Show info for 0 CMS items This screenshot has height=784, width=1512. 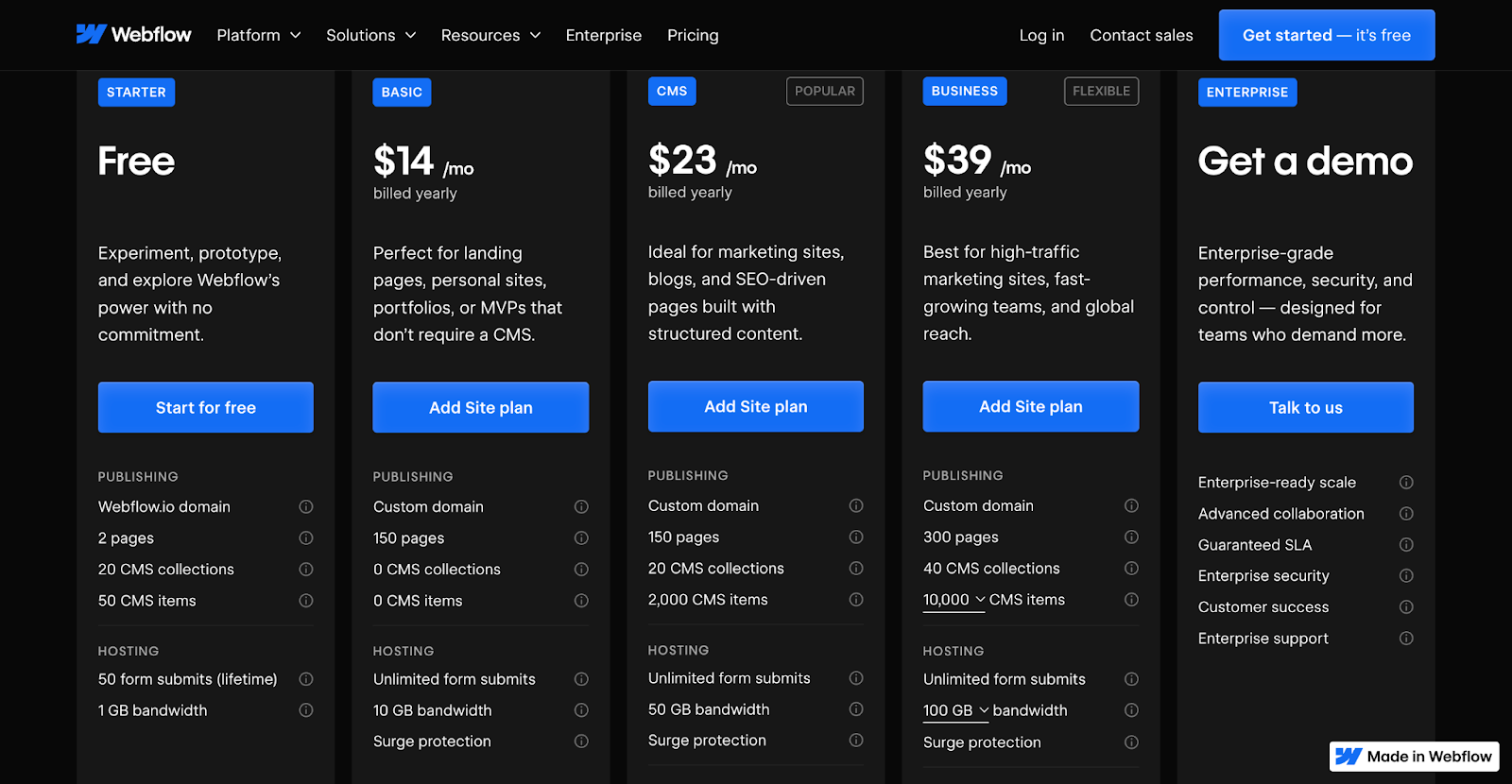click(x=581, y=601)
